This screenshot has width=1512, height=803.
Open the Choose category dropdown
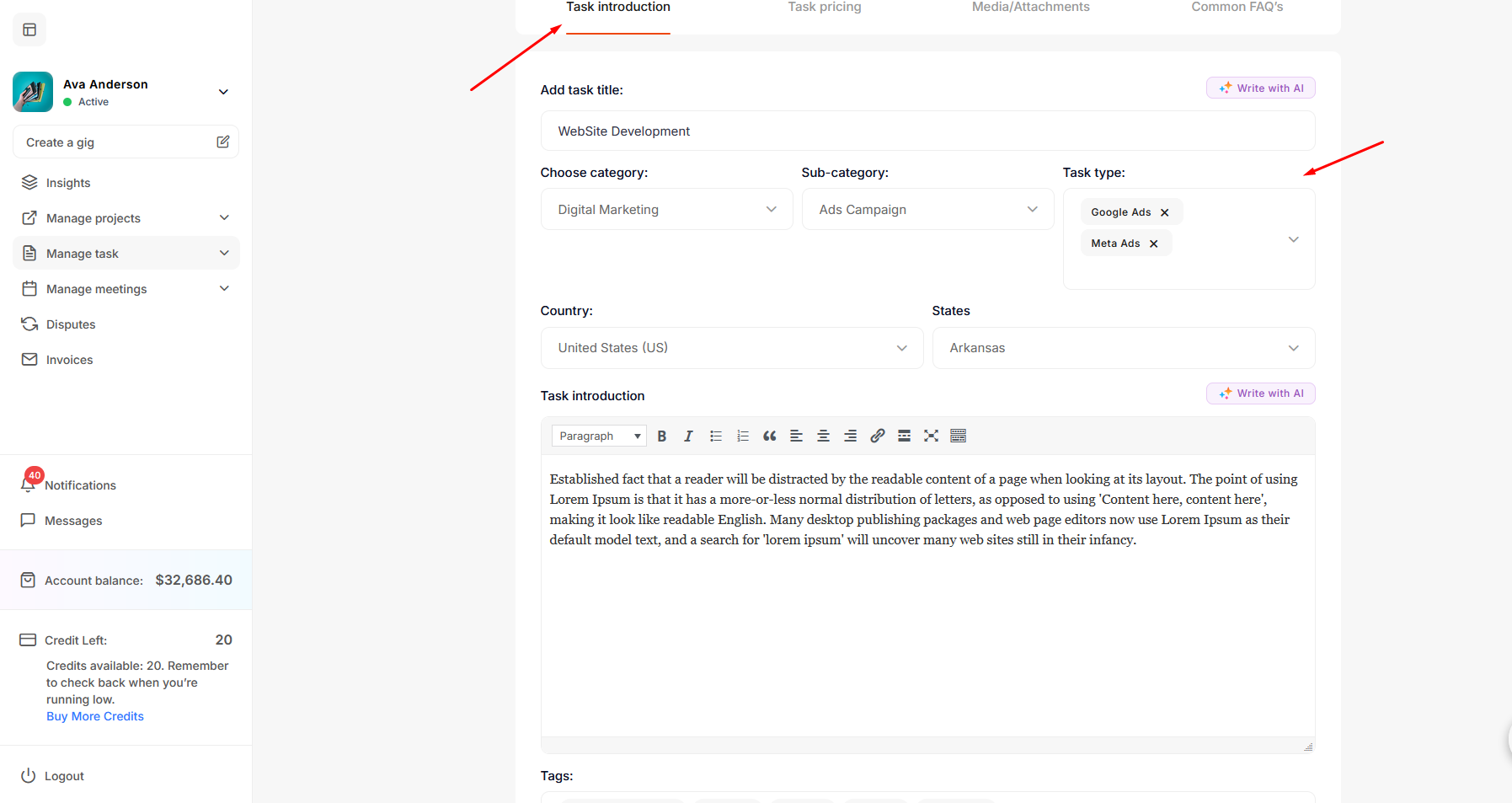(666, 210)
